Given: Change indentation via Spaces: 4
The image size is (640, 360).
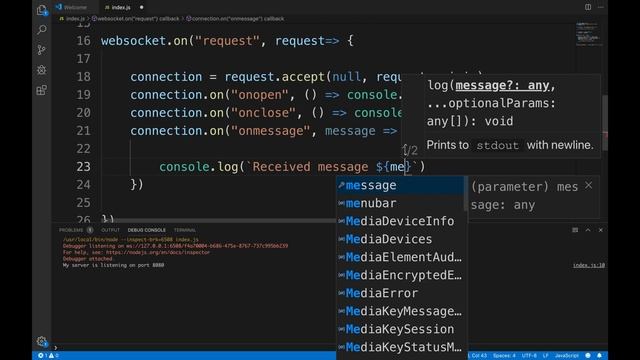Looking at the screenshot, I should tap(504, 356).
